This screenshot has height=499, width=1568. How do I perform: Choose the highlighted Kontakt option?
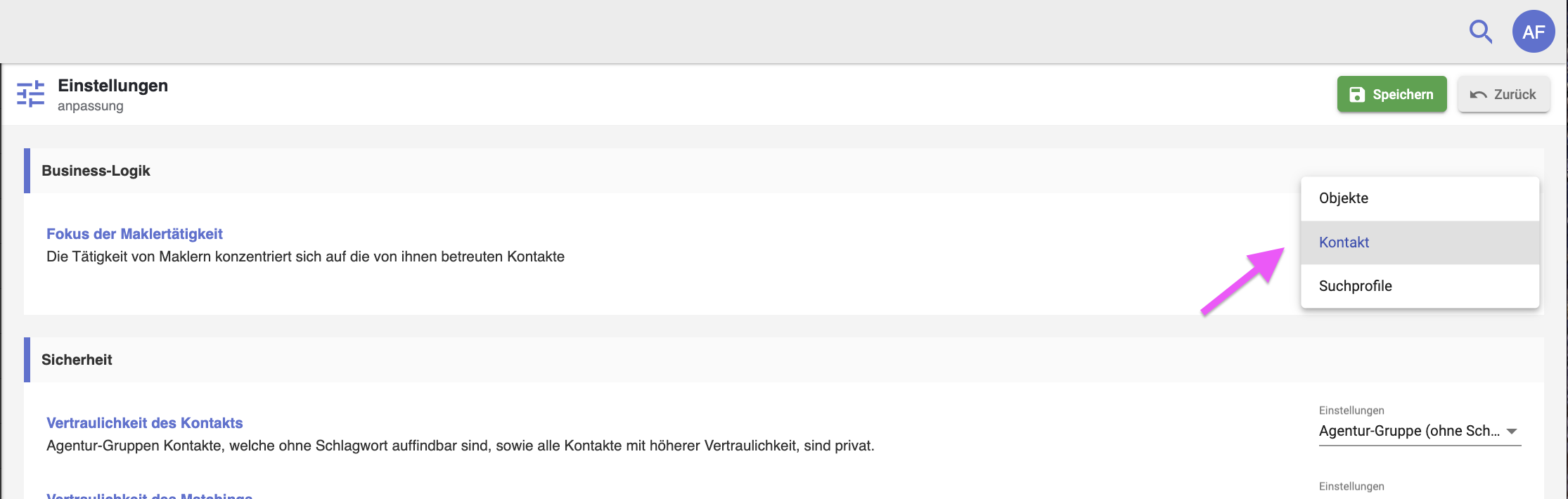pyautogui.click(x=1420, y=242)
